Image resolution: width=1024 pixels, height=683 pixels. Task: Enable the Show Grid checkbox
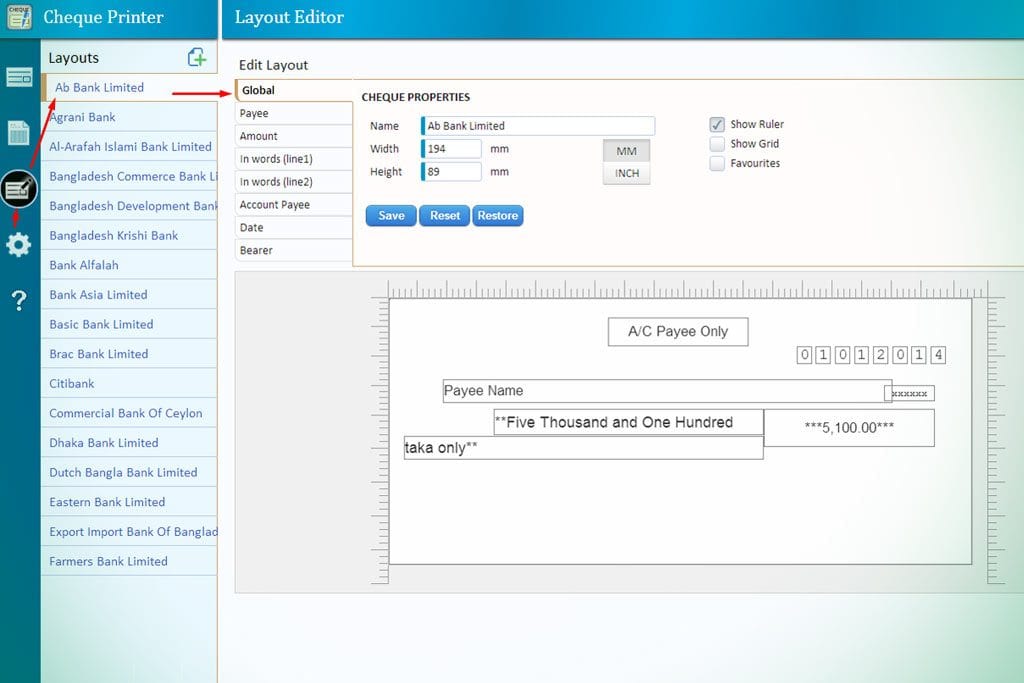tap(717, 143)
